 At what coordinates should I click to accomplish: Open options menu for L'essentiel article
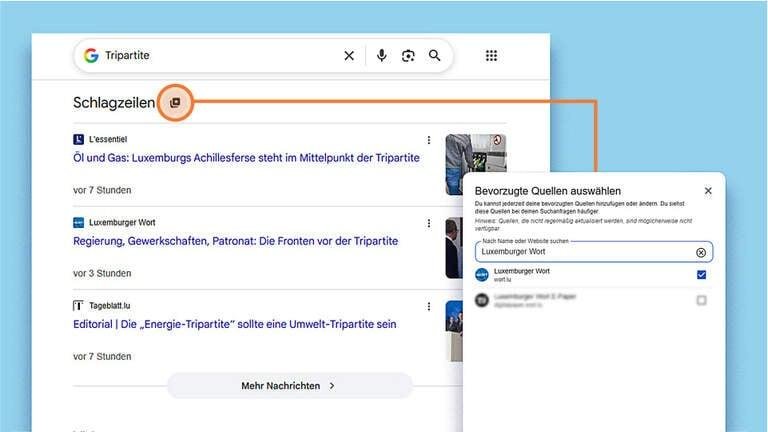(x=429, y=140)
